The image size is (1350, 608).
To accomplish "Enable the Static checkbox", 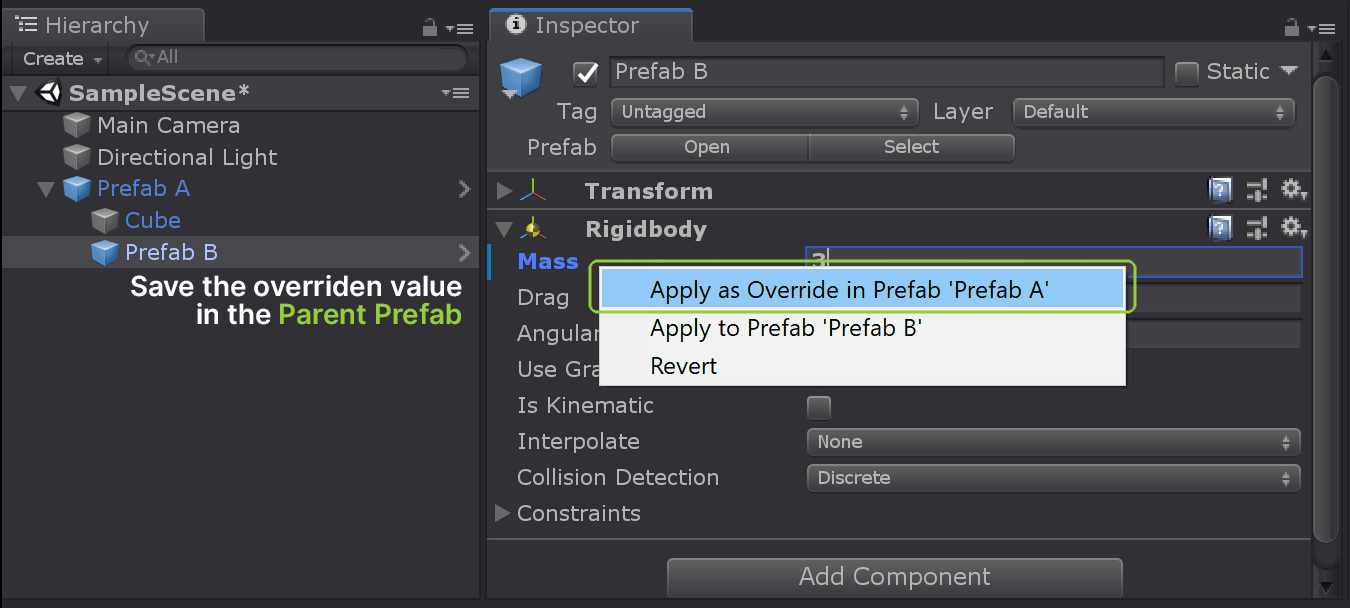I will tap(1187, 73).
